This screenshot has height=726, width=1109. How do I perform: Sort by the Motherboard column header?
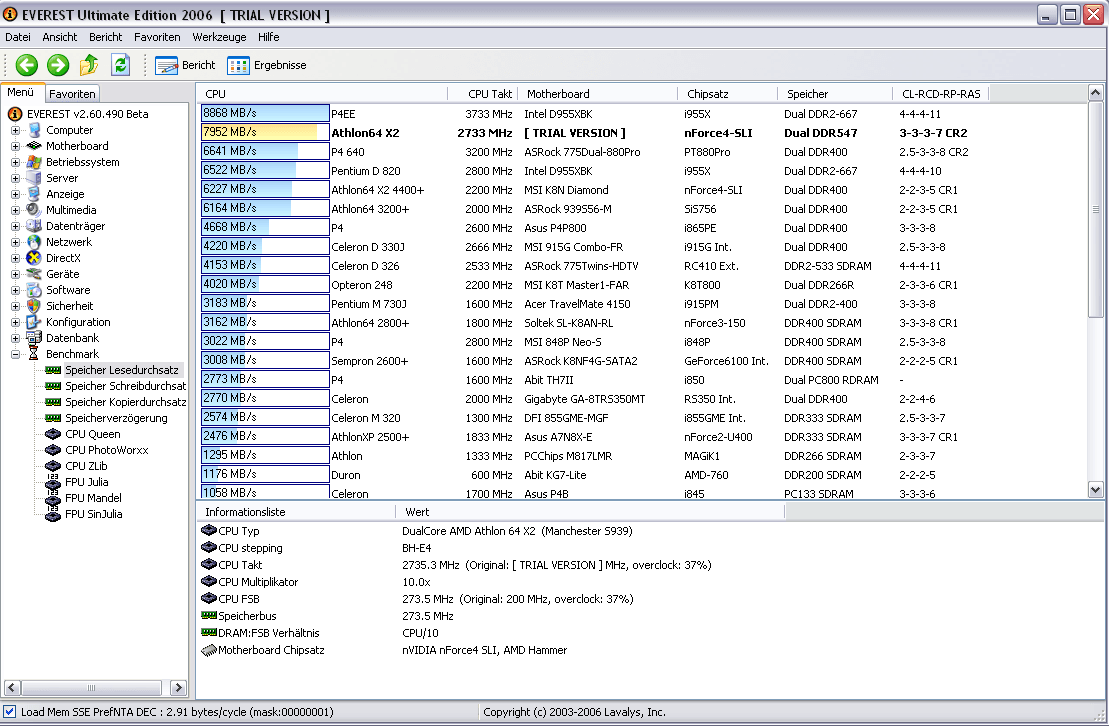click(x=598, y=93)
